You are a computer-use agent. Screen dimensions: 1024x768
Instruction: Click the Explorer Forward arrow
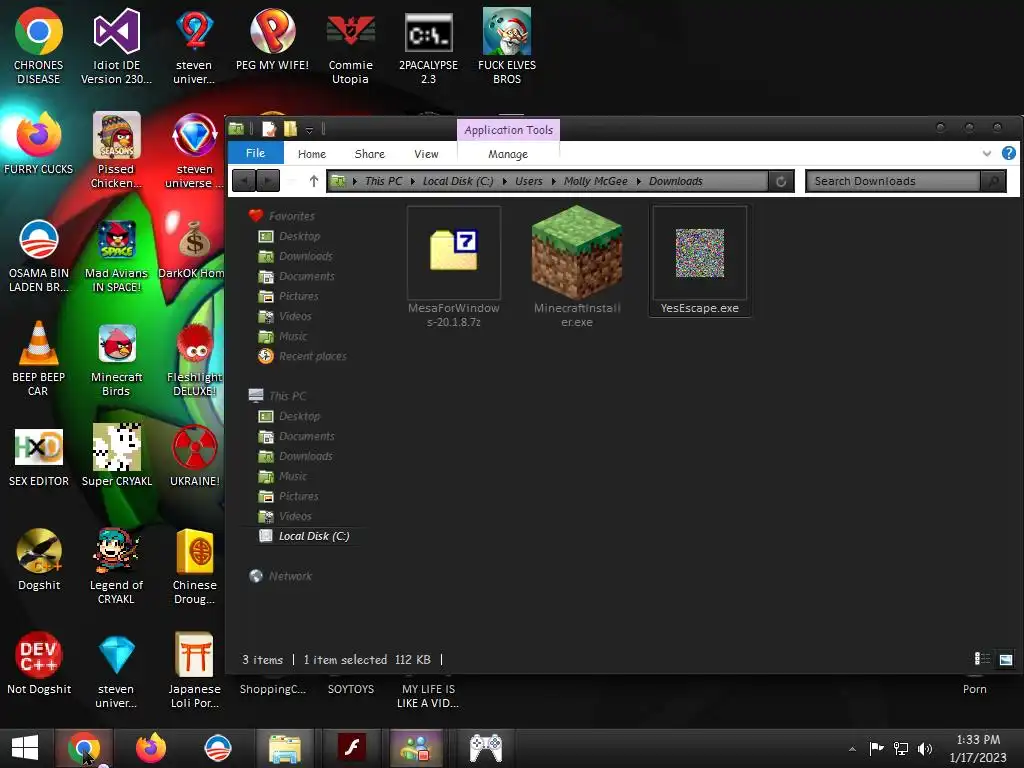268,181
